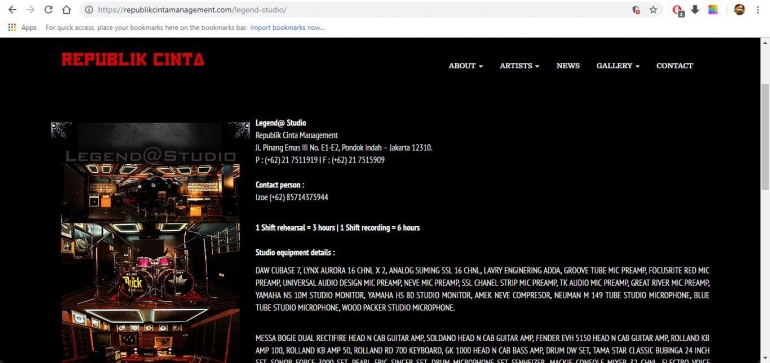Screen dimensions: 770x363
Task: Click the page vertical scrollbar
Action: click(x=765, y=137)
